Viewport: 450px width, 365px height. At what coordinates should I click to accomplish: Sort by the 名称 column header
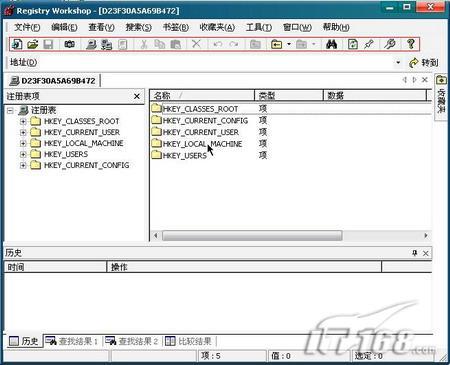(202, 96)
